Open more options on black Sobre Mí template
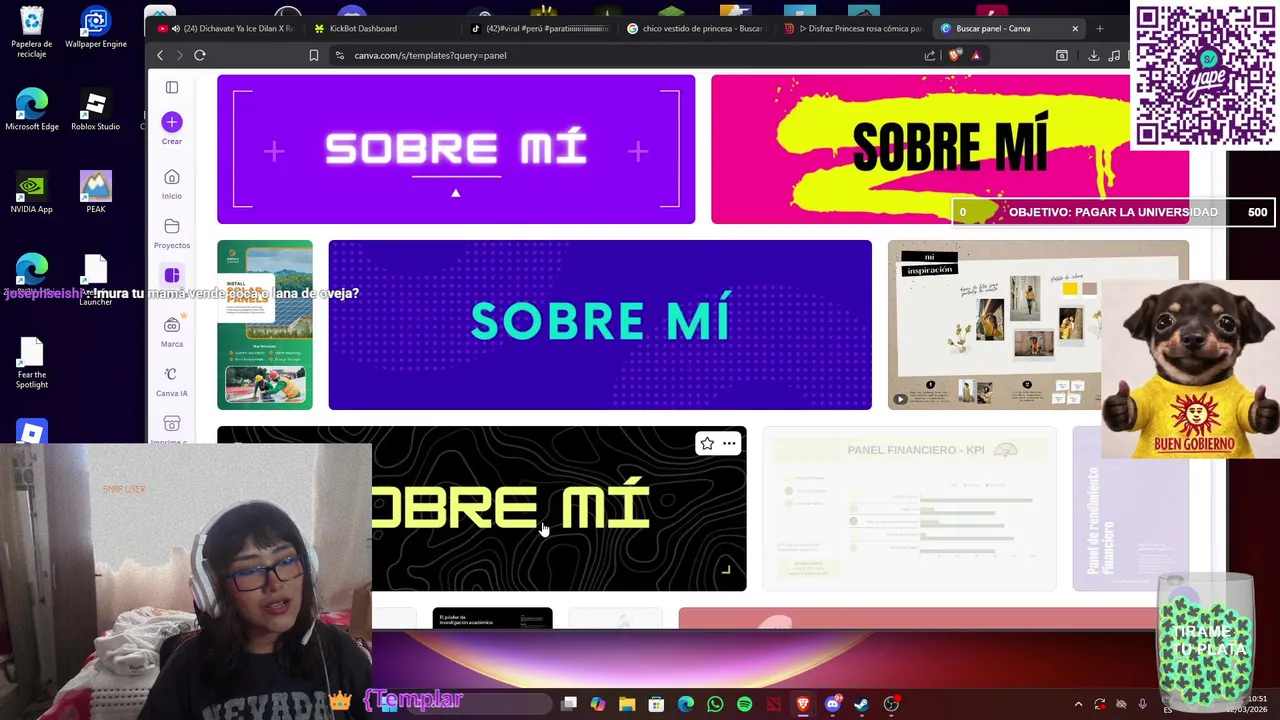The height and width of the screenshot is (720, 1280). click(729, 443)
